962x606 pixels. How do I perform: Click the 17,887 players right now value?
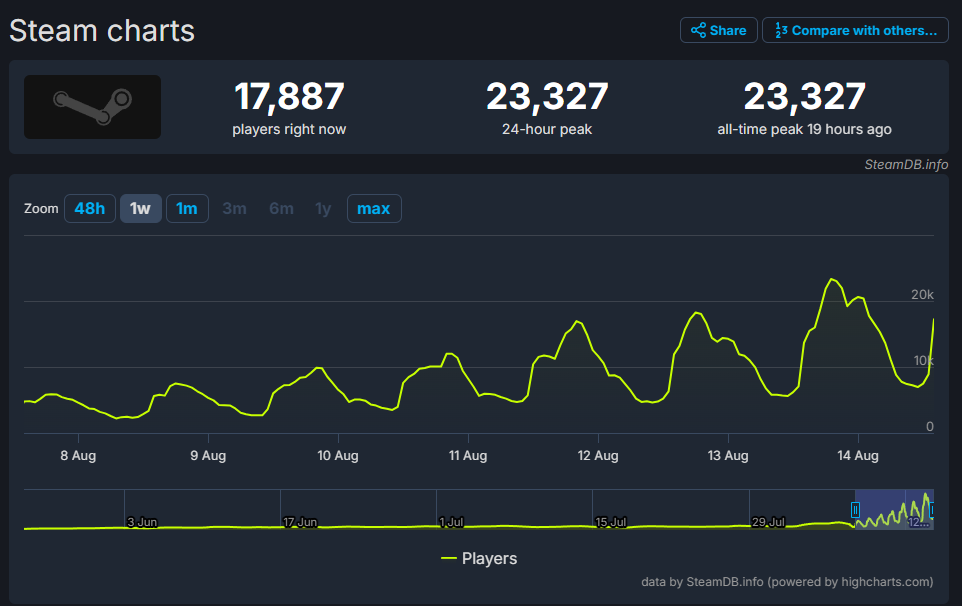click(289, 96)
